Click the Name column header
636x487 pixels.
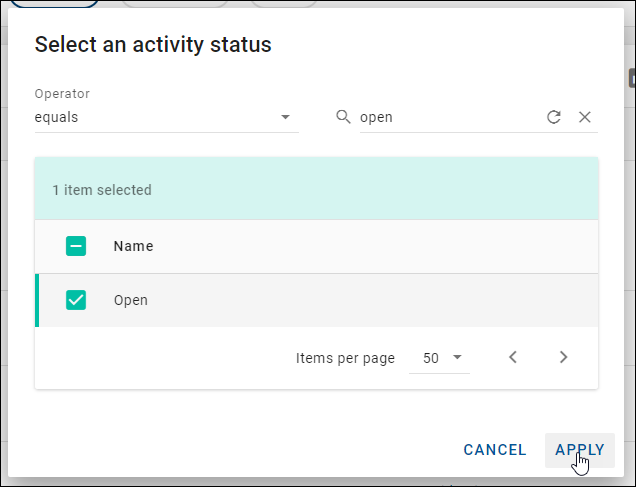click(133, 246)
